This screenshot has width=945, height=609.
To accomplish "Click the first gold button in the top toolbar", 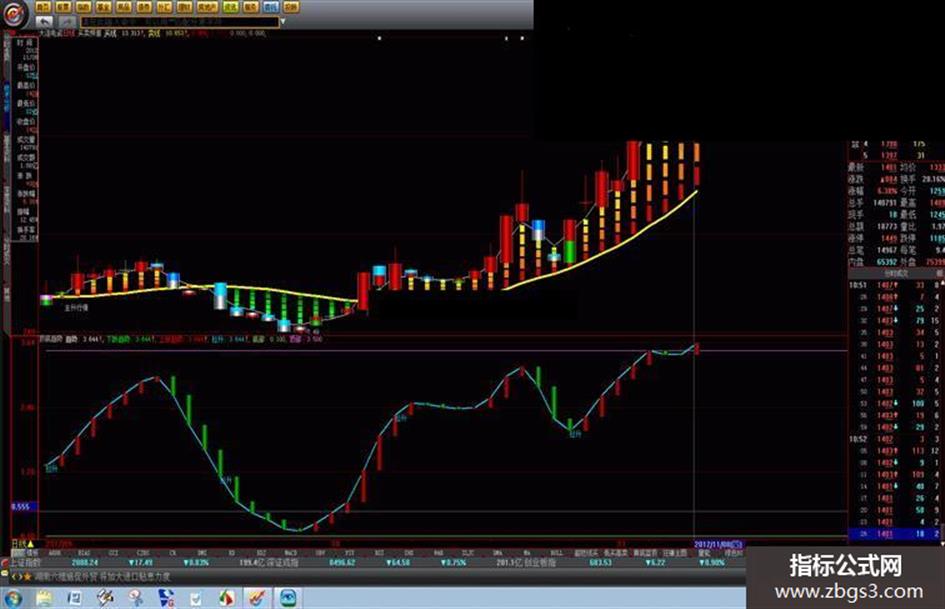I will [43, 7].
